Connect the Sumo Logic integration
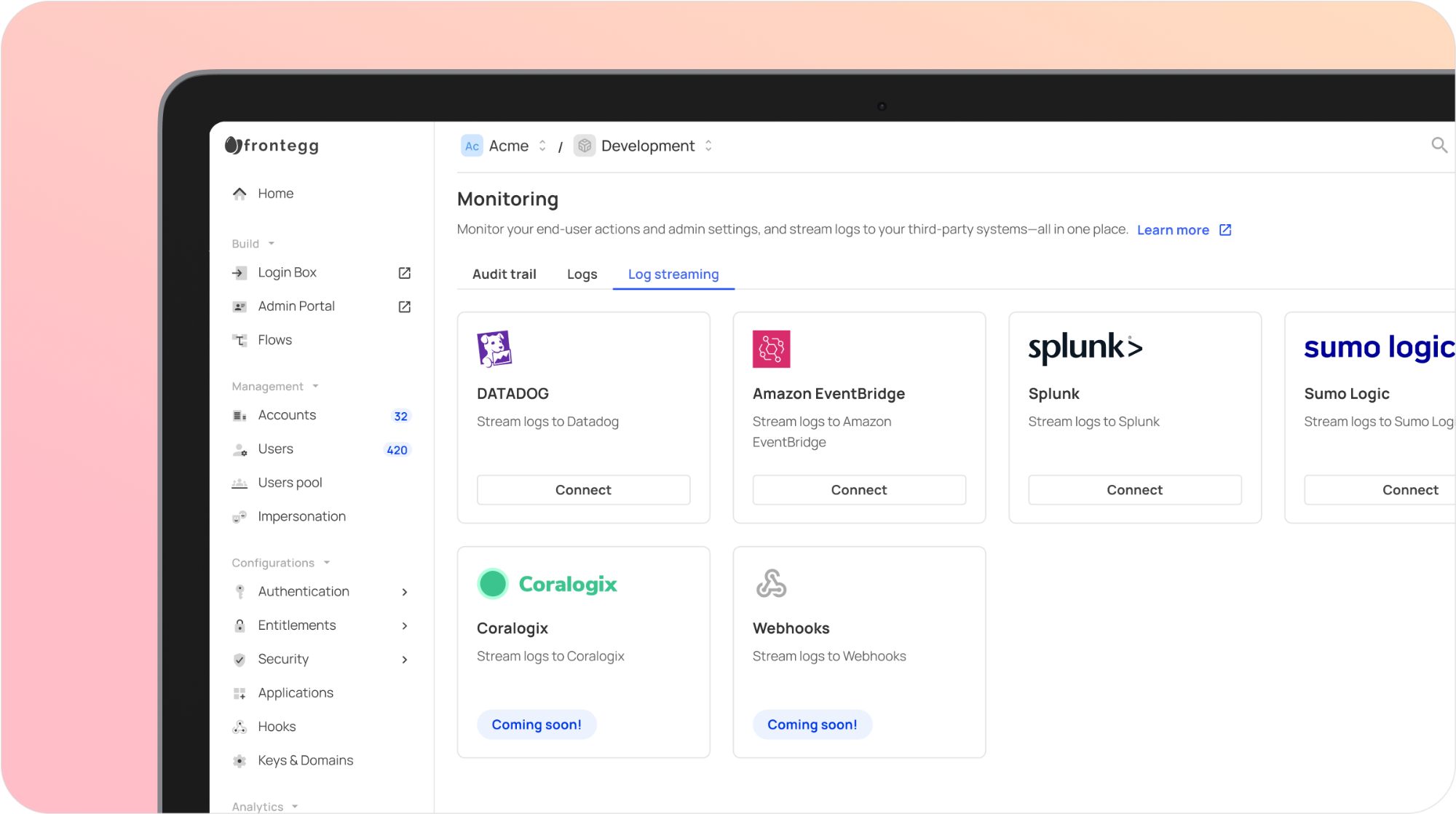This screenshot has width=1456, height=814. [x=1380, y=490]
